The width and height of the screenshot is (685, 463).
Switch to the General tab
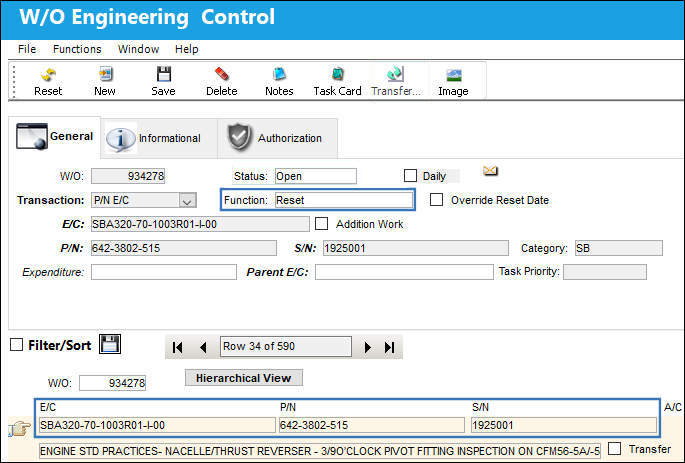coord(55,137)
